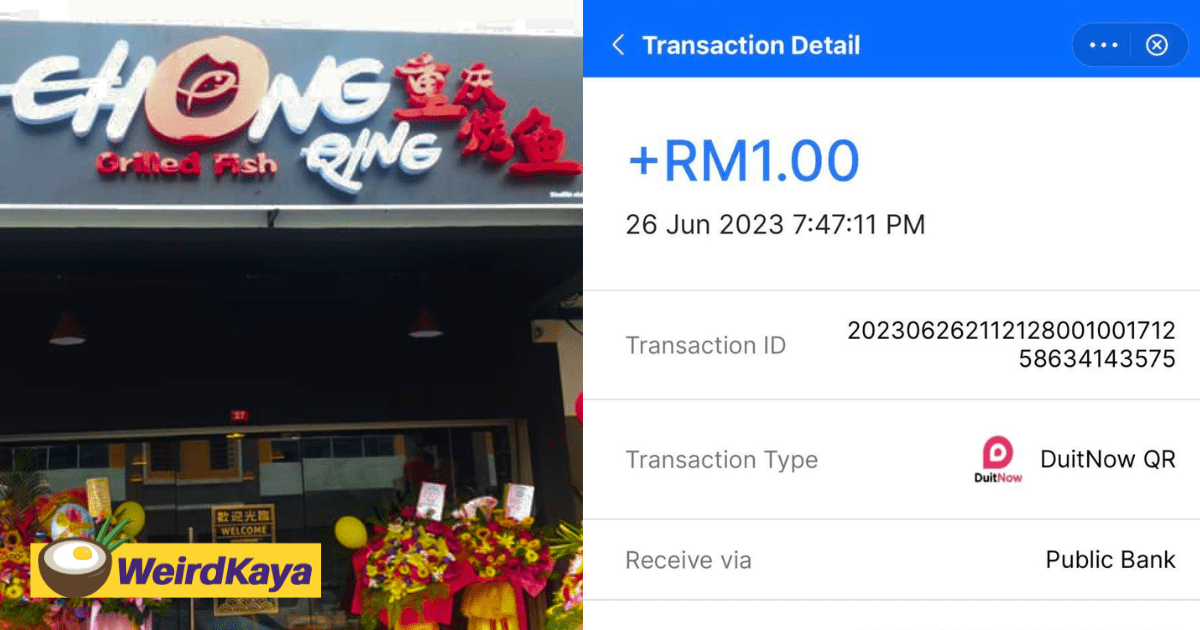Close the mini program with X icon

pos(1156,45)
